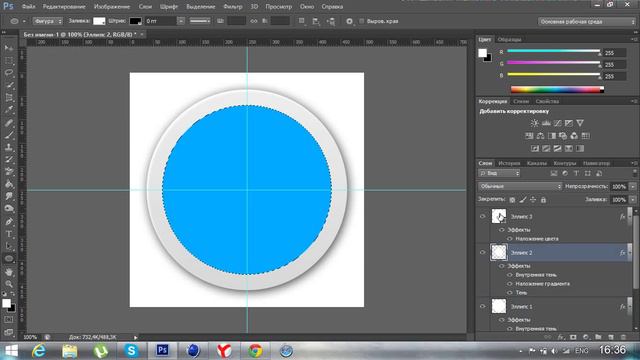Open the Фигура tool mode dropdown

[x=48, y=21]
